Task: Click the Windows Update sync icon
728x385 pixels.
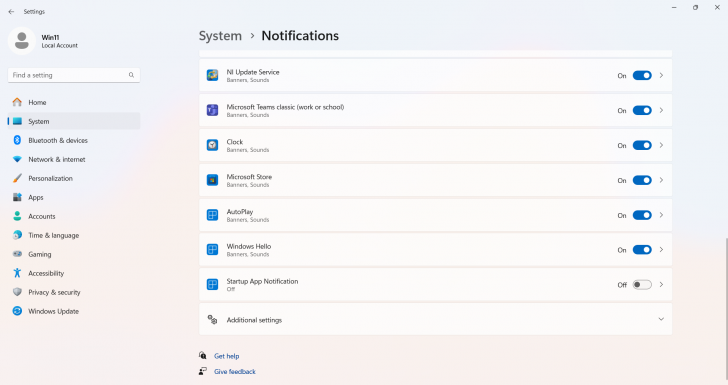Action: pyautogui.click(x=17, y=311)
